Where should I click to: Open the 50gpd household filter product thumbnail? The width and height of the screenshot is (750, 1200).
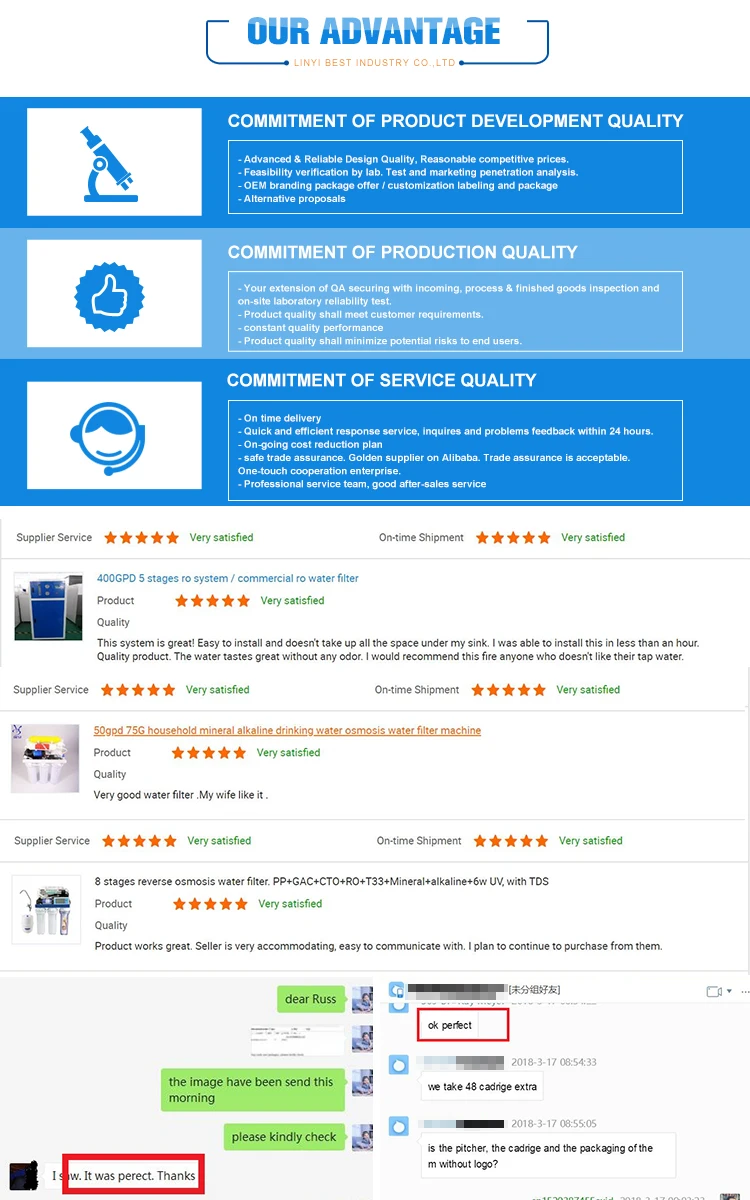(x=45, y=758)
